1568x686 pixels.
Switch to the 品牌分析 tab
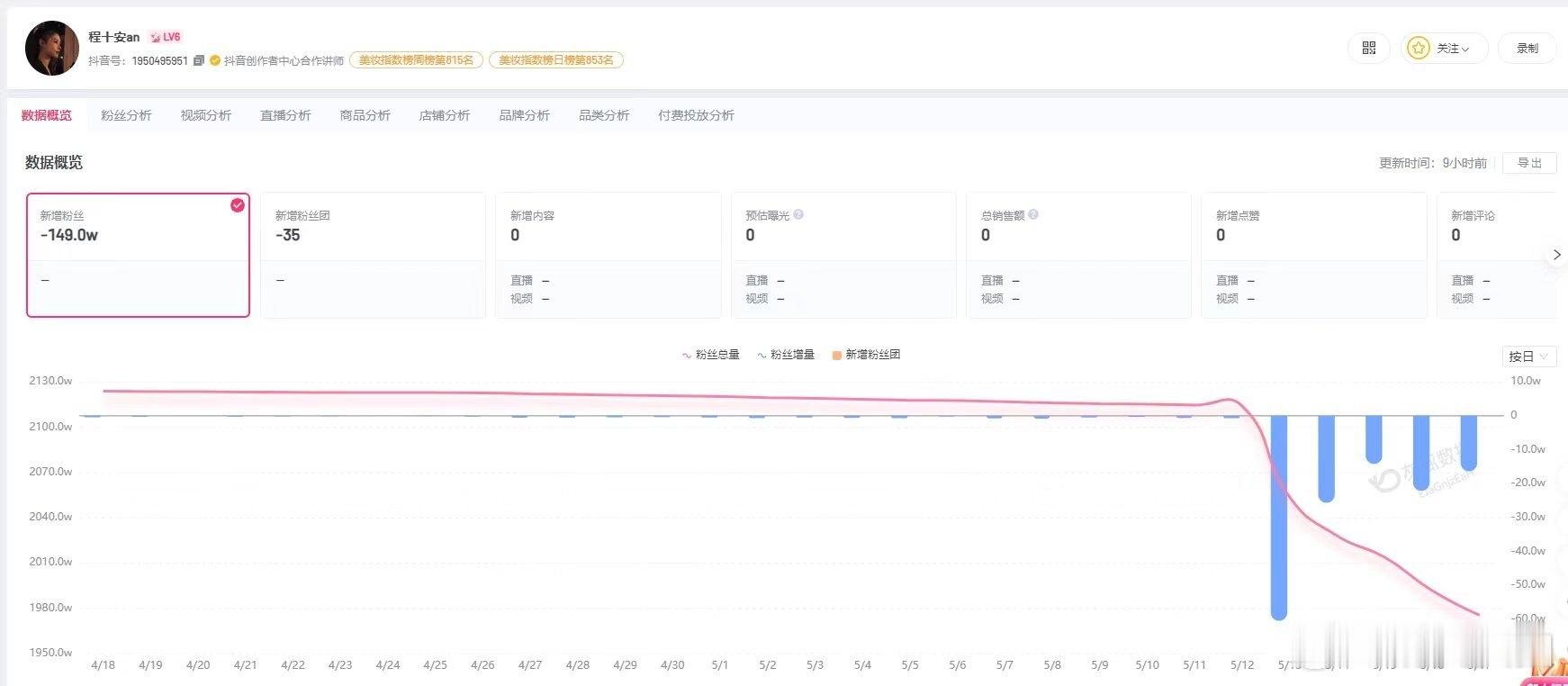tap(525, 115)
